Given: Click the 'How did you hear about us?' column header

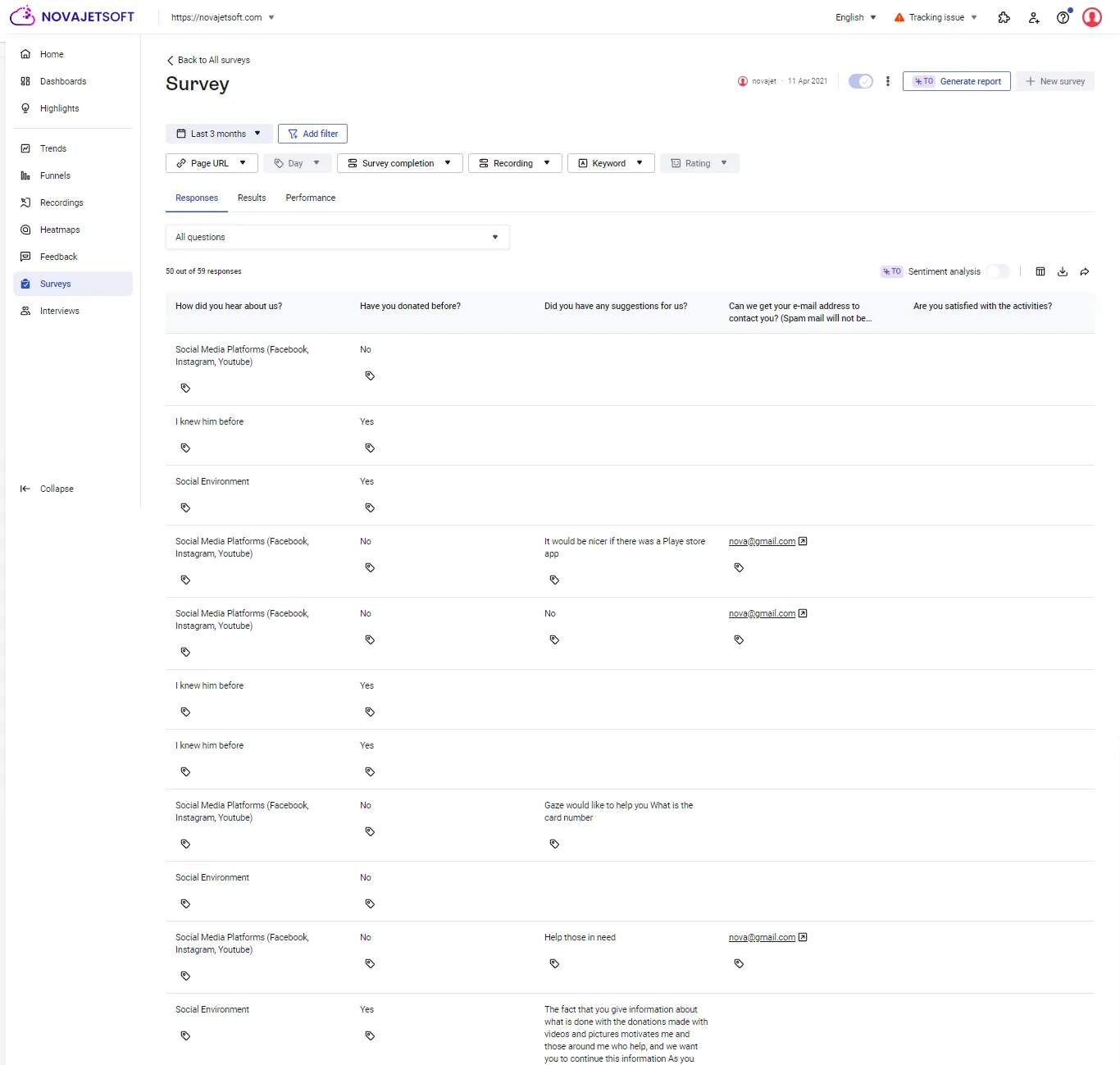Looking at the screenshot, I should (229, 306).
